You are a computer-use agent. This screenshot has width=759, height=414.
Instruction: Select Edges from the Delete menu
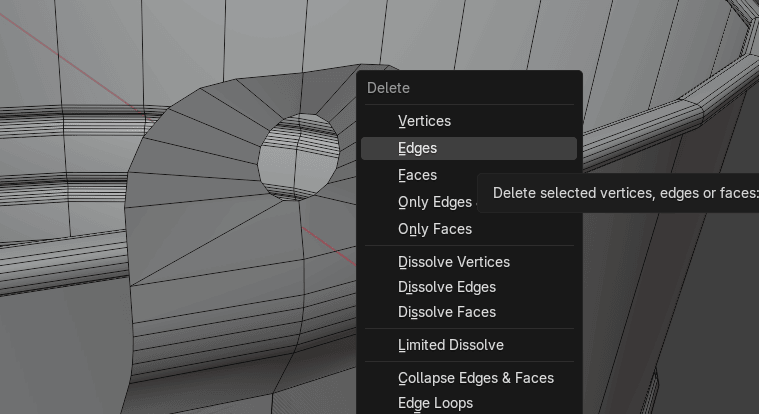click(x=417, y=148)
